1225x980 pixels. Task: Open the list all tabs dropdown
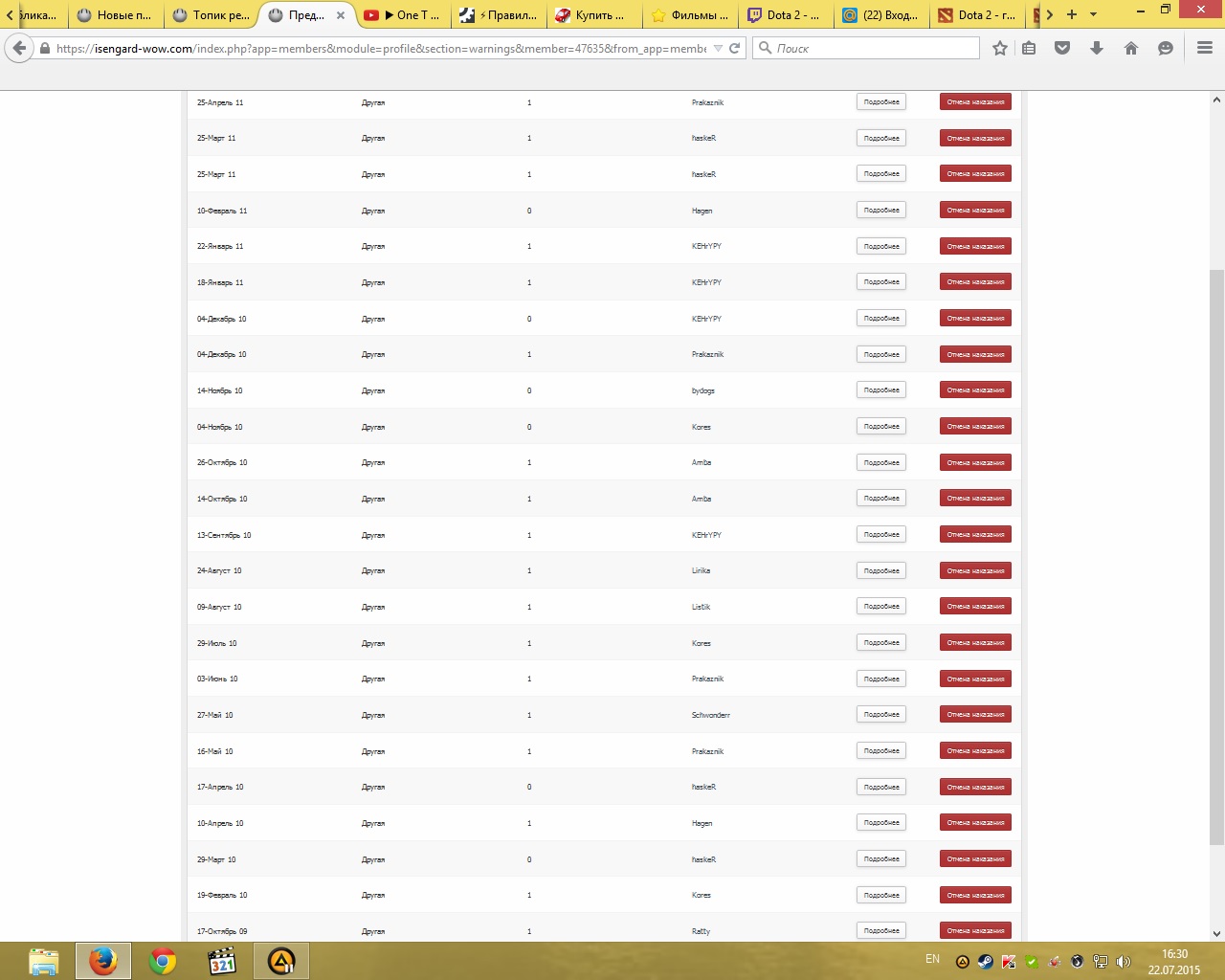coord(1093,14)
